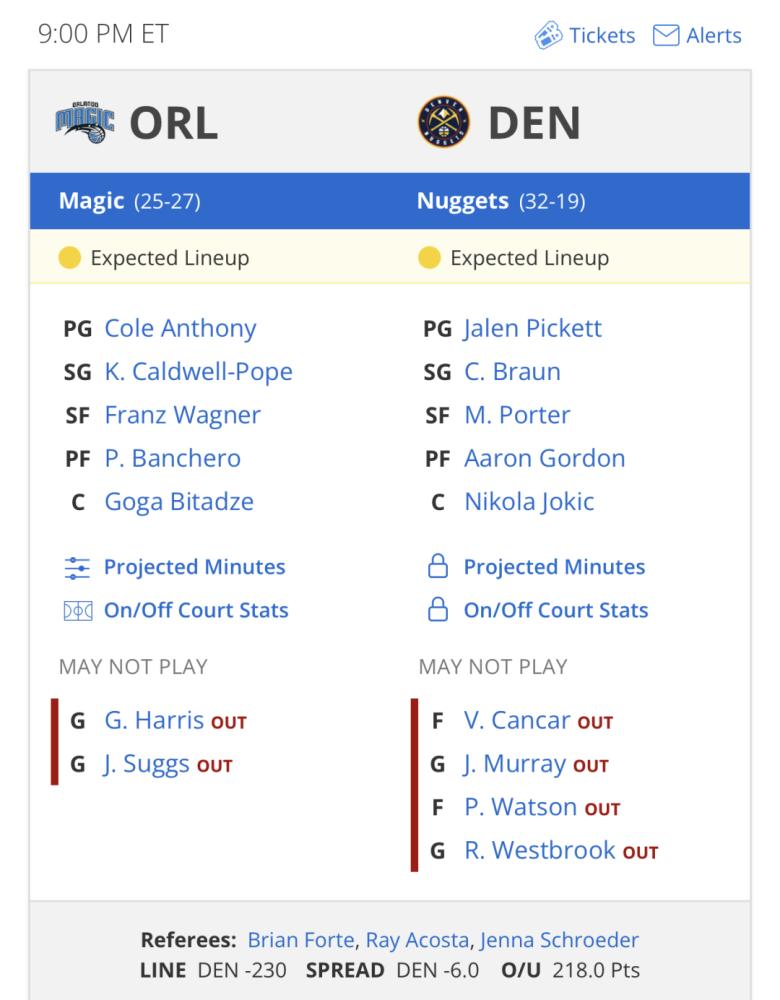The height and width of the screenshot is (1000, 780).
Task: Click the Alerts envelope icon
Action: click(x=666, y=35)
